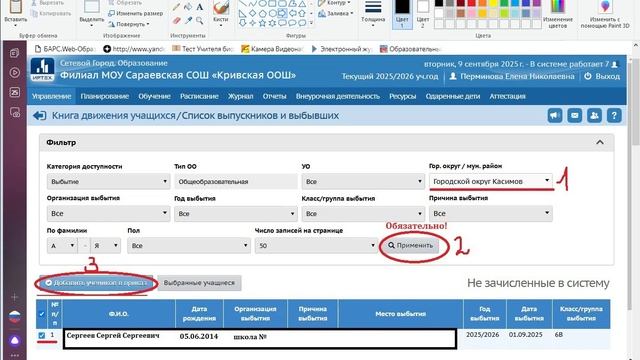Collapse the Фильтр panel with chevron
This screenshot has height=360, width=640.
click(x=600, y=142)
